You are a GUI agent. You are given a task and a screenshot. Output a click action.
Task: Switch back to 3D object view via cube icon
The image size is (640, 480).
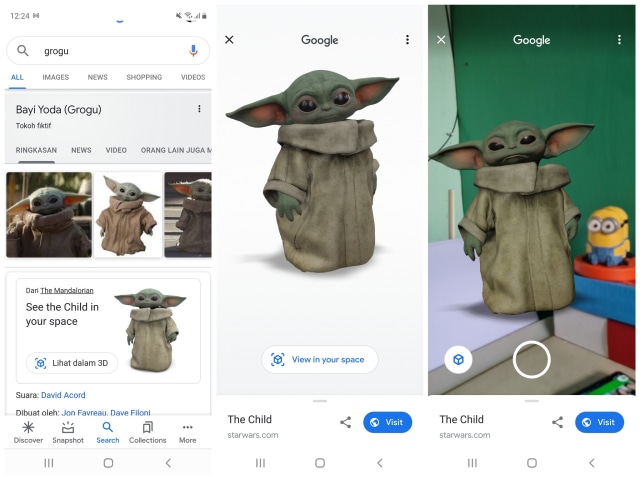tap(458, 360)
